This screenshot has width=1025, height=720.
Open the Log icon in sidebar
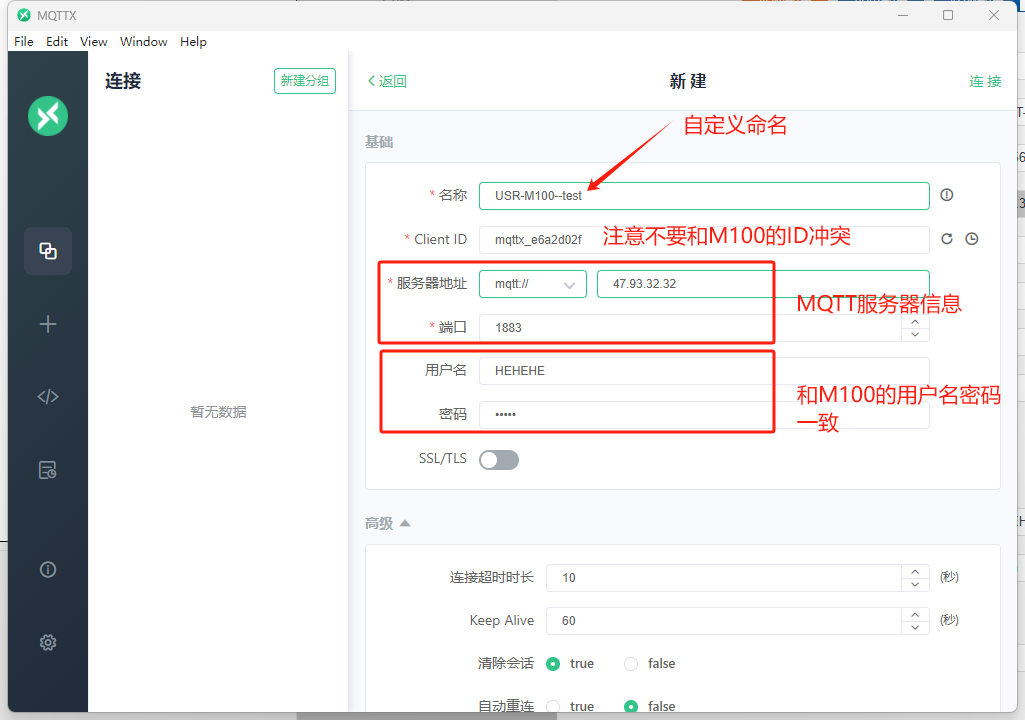click(47, 470)
